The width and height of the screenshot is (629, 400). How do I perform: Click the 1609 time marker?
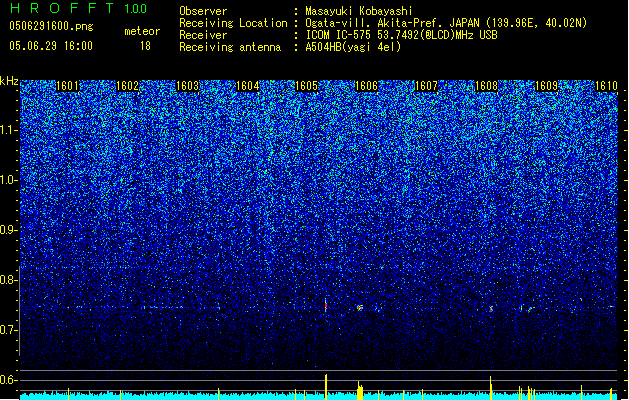click(x=546, y=86)
